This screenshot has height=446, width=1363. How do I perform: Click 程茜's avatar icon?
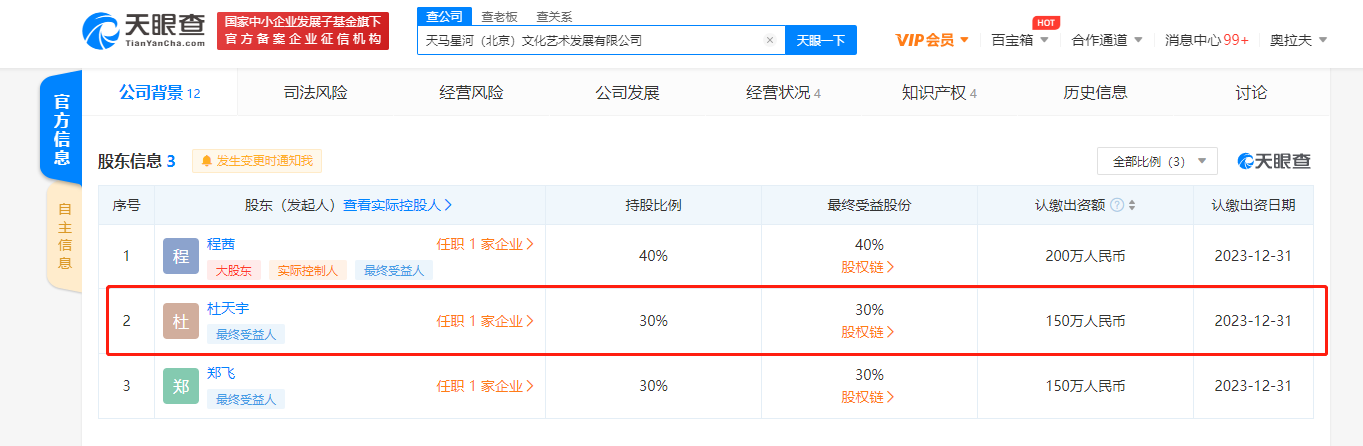[181, 256]
